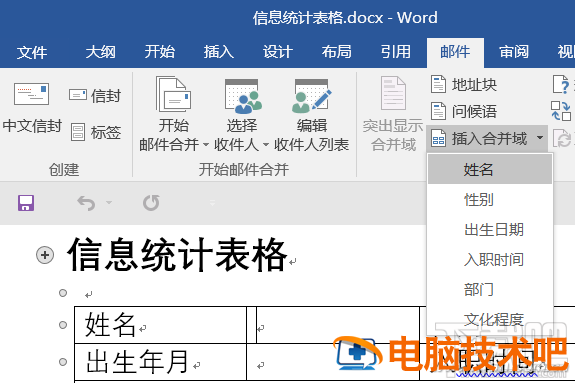Click the empty cell right of 出生年月
The height and width of the screenshot is (383, 575).
click(x=333, y=362)
